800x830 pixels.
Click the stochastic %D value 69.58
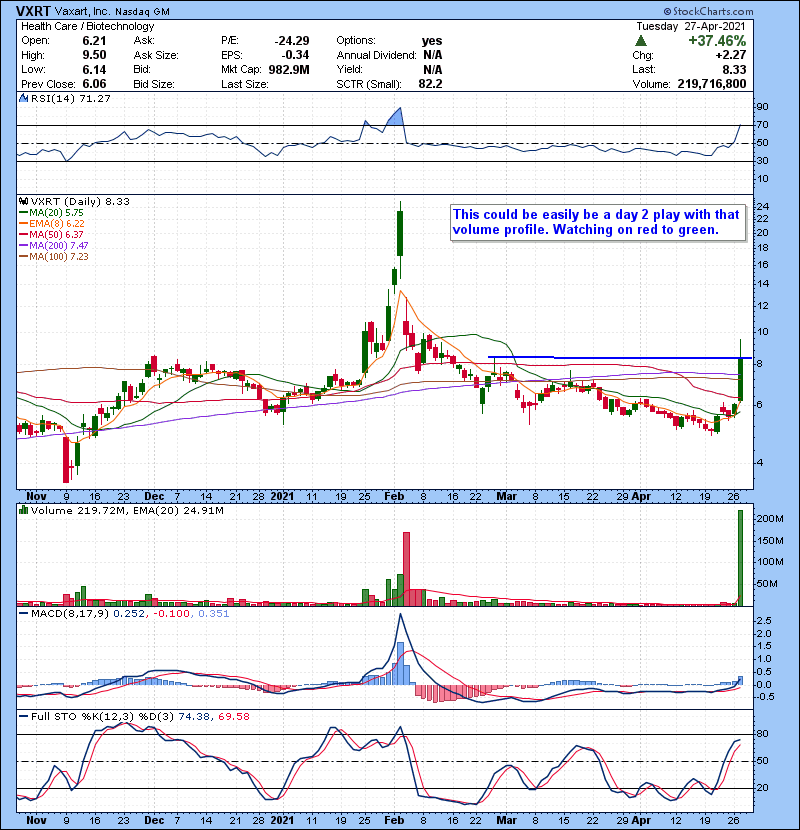tap(233, 716)
